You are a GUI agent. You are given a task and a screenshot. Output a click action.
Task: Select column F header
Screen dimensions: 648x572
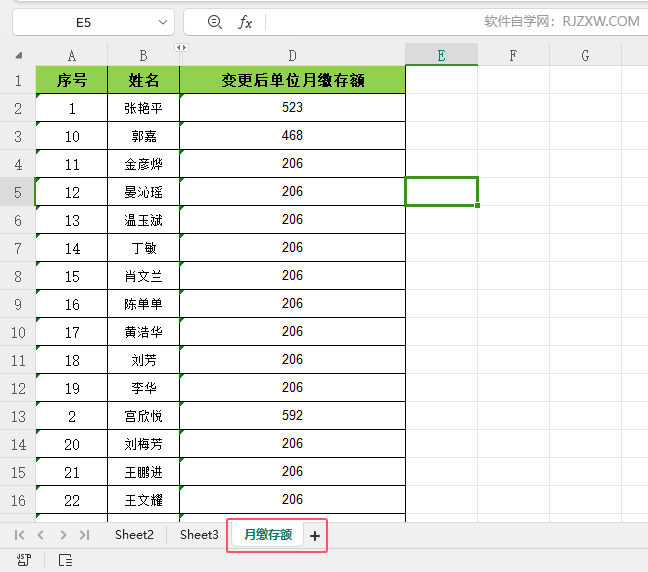513,55
